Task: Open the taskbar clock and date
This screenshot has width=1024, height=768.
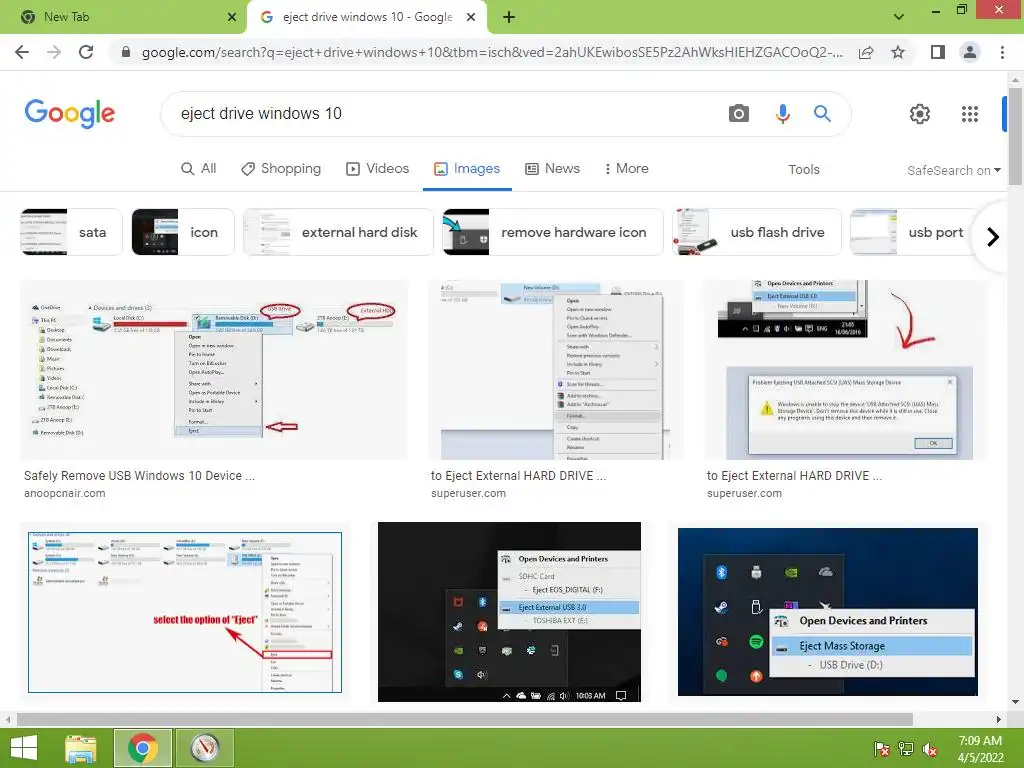Action: pos(980,749)
